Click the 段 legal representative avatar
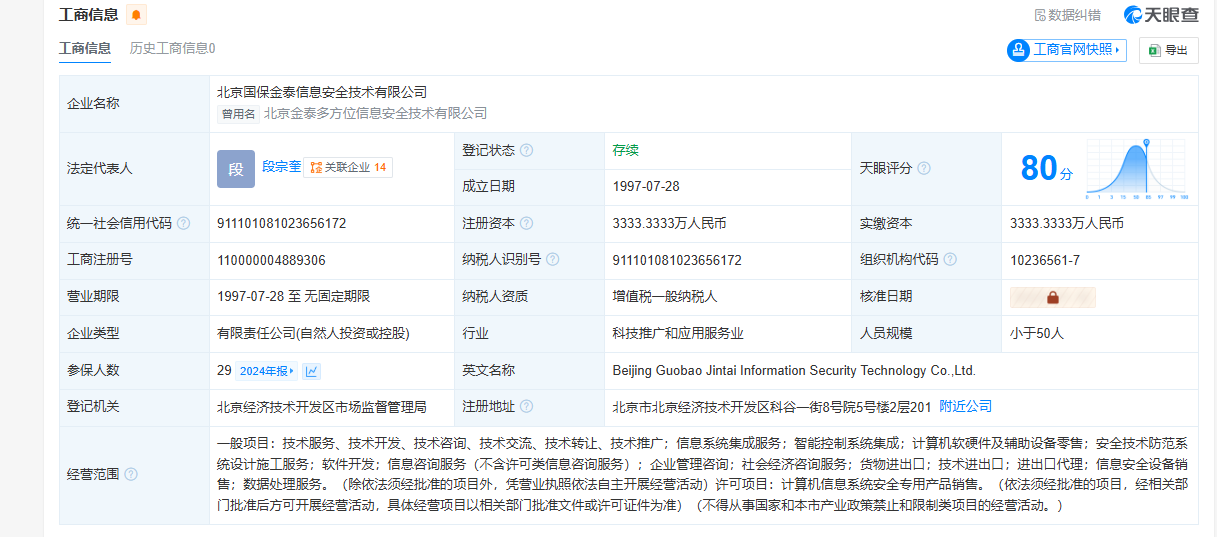 (x=236, y=169)
